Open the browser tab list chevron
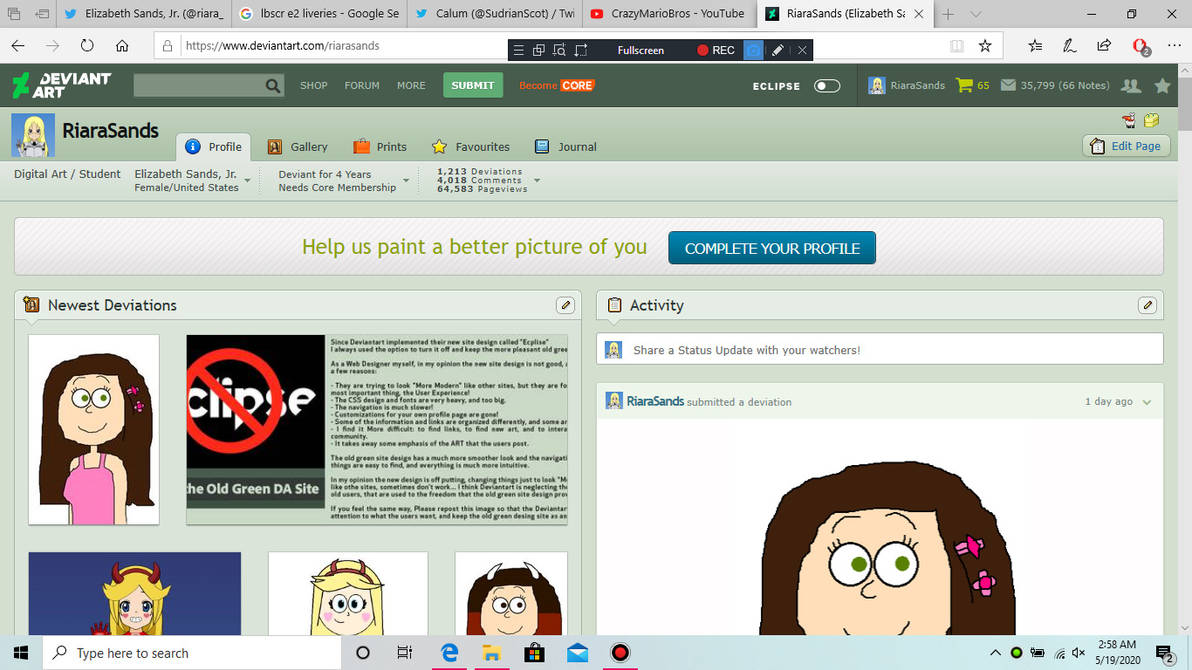The image size is (1192, 670). pos(976,14)
